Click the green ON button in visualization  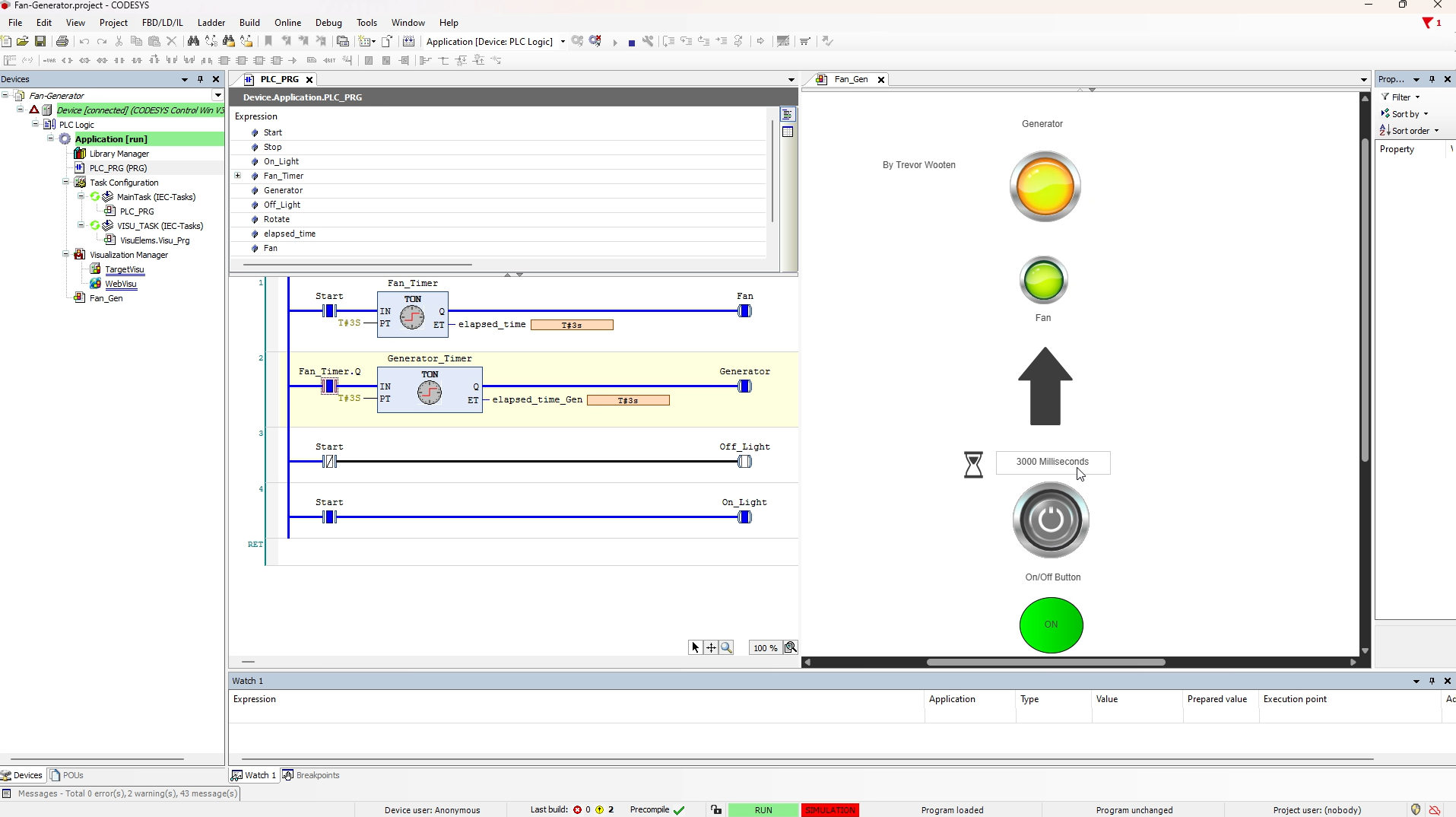click(1051, 625)
